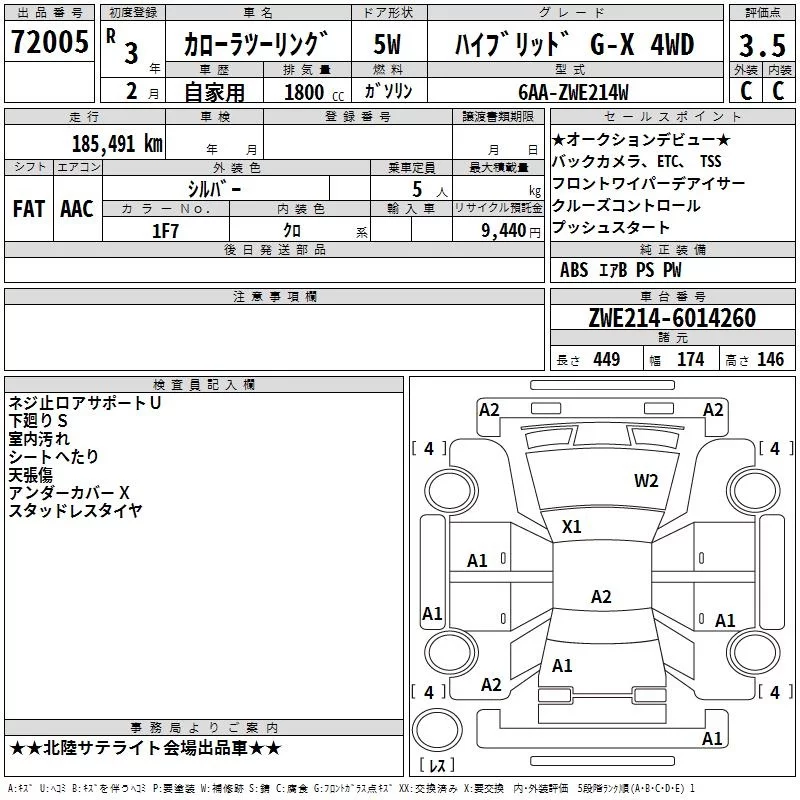Click seating capacity 5 人
The image size is (800, 800).
(x=430, y=189)
